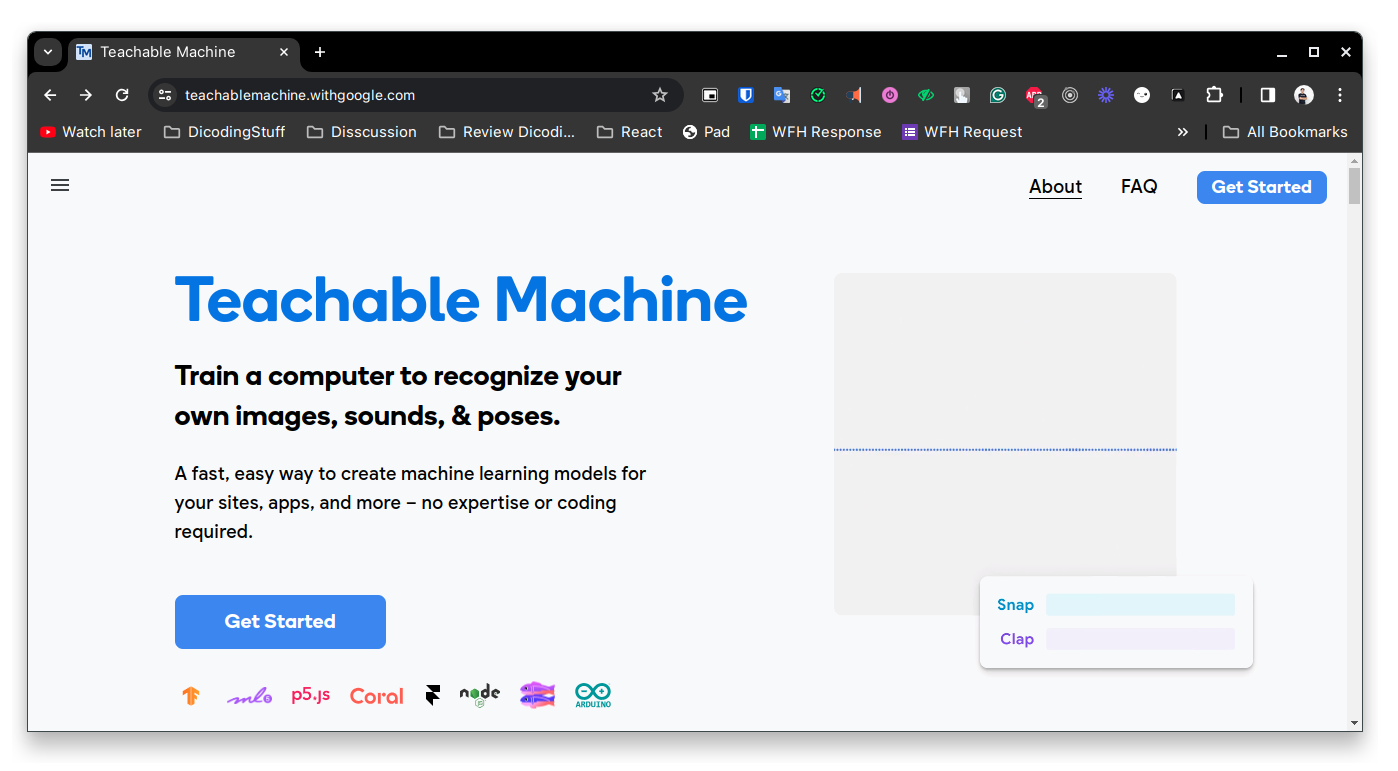Click the Node.js logo

point(480,695)
